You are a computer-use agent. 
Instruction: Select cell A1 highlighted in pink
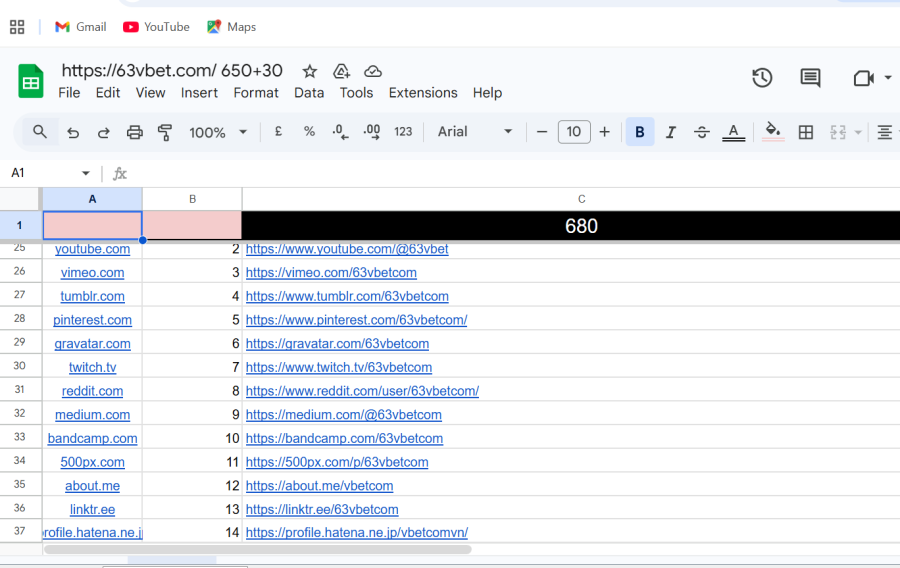92,225
